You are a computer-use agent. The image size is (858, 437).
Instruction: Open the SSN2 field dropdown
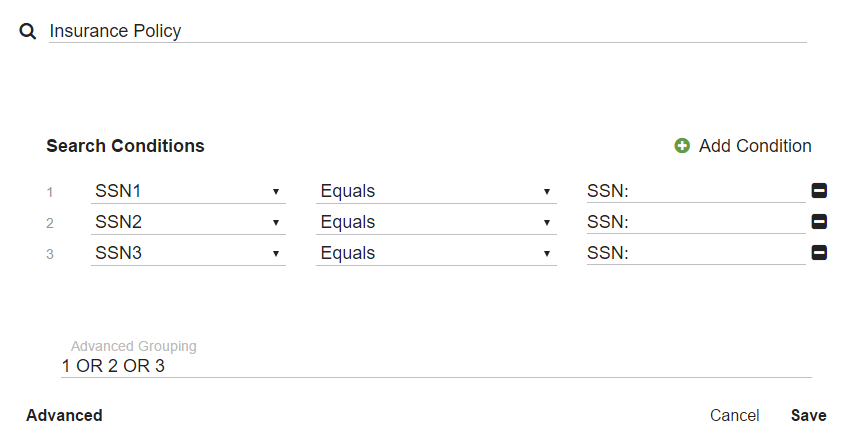coord(188,222)
